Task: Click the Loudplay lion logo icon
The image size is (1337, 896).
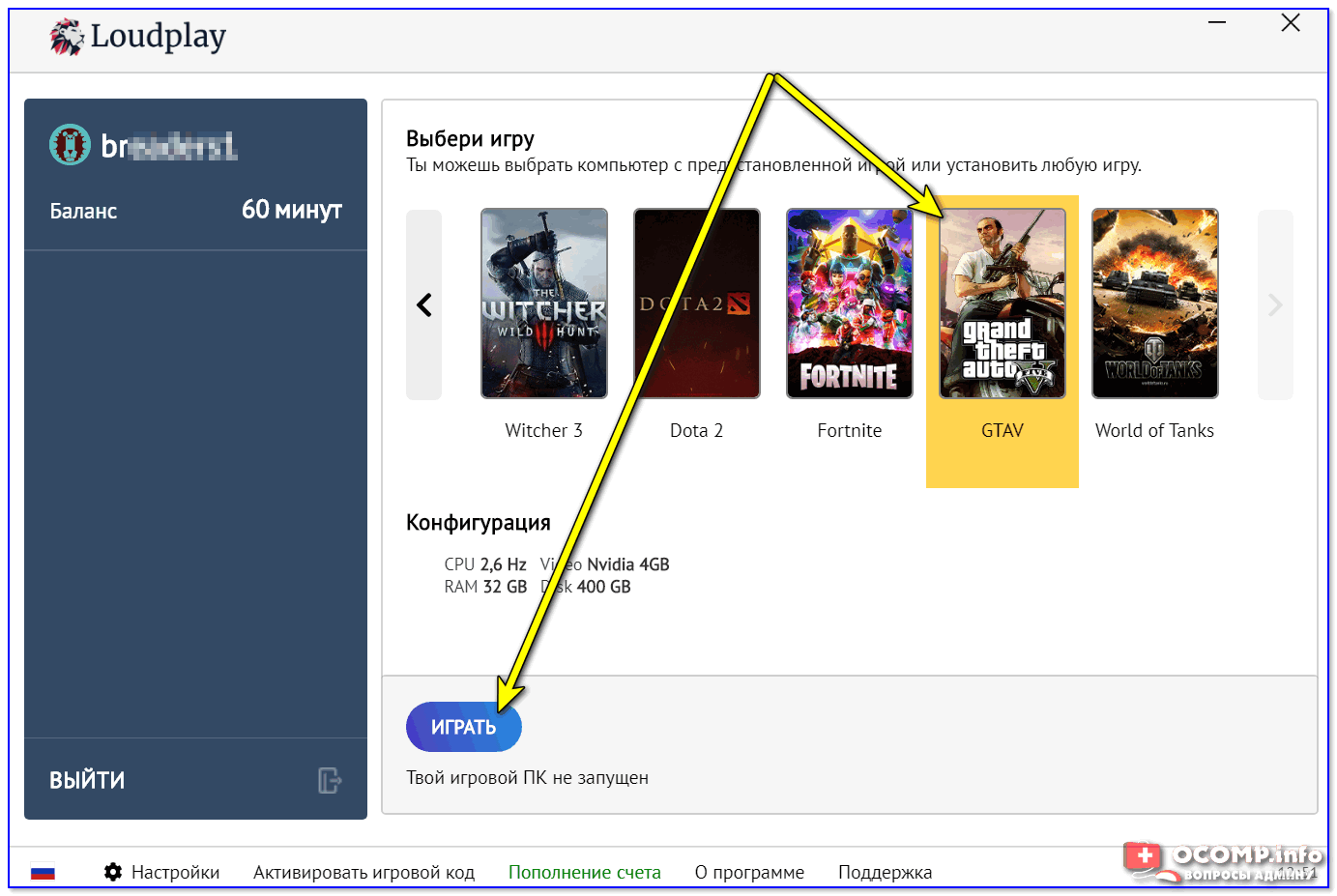Action: point(67,37)
